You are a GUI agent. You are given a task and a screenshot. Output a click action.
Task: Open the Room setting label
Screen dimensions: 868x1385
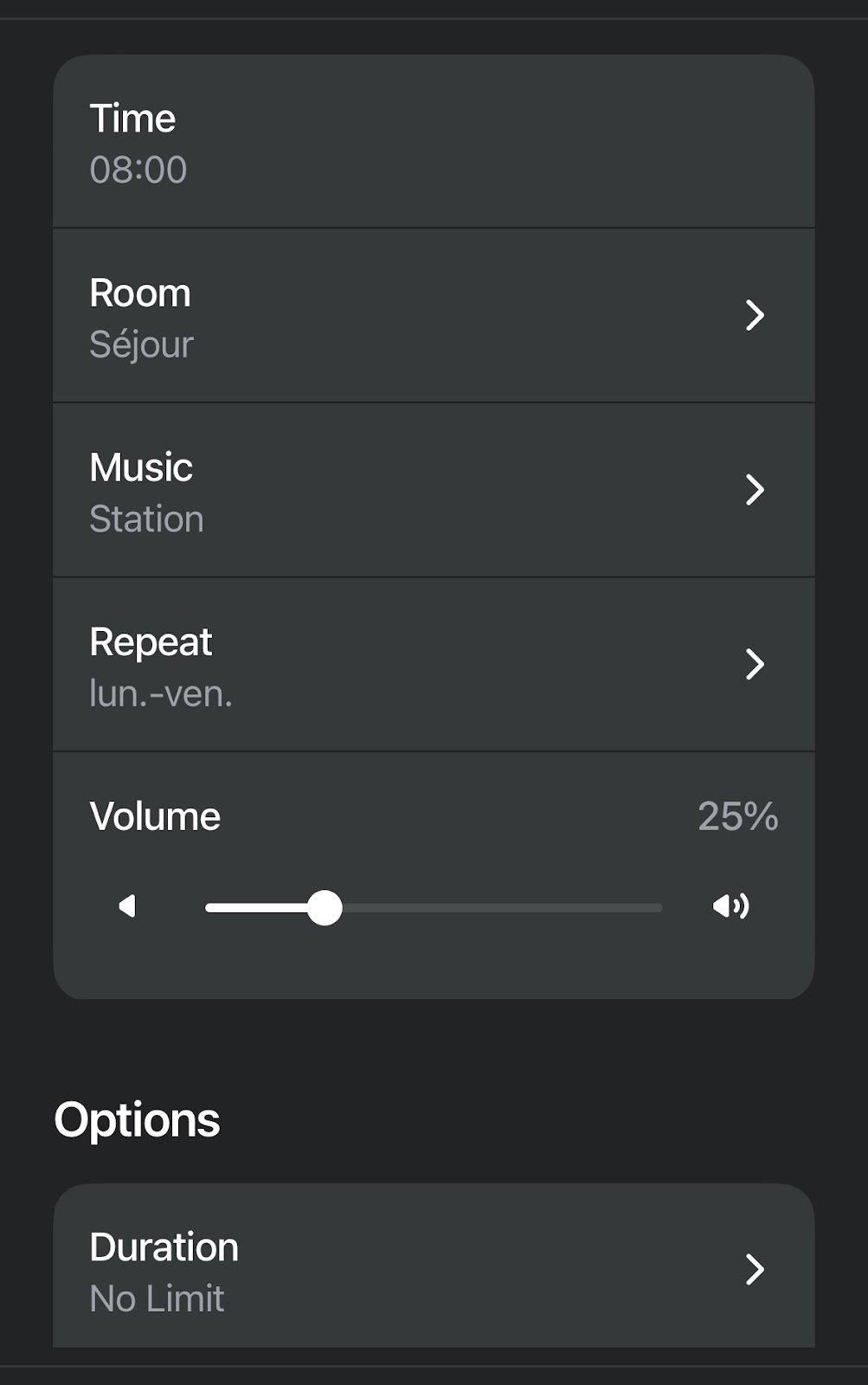[x=140, y=293]
